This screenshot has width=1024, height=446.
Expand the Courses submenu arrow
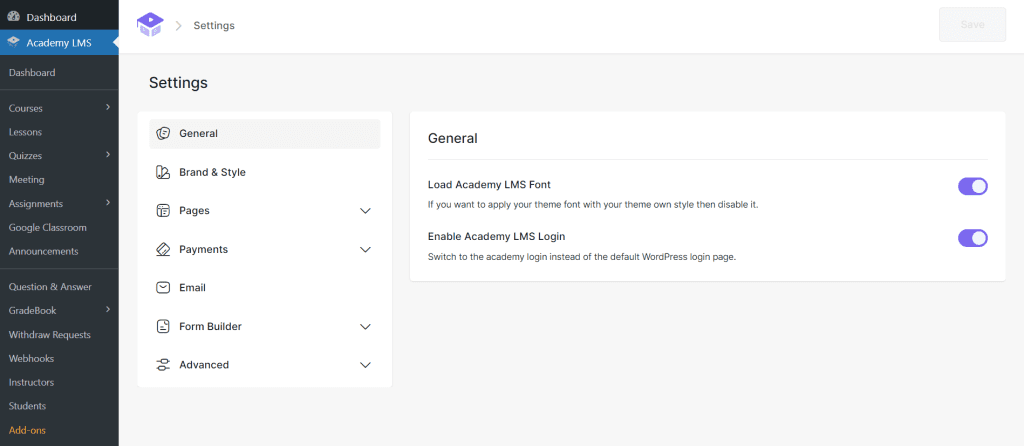tap(108, 107)
